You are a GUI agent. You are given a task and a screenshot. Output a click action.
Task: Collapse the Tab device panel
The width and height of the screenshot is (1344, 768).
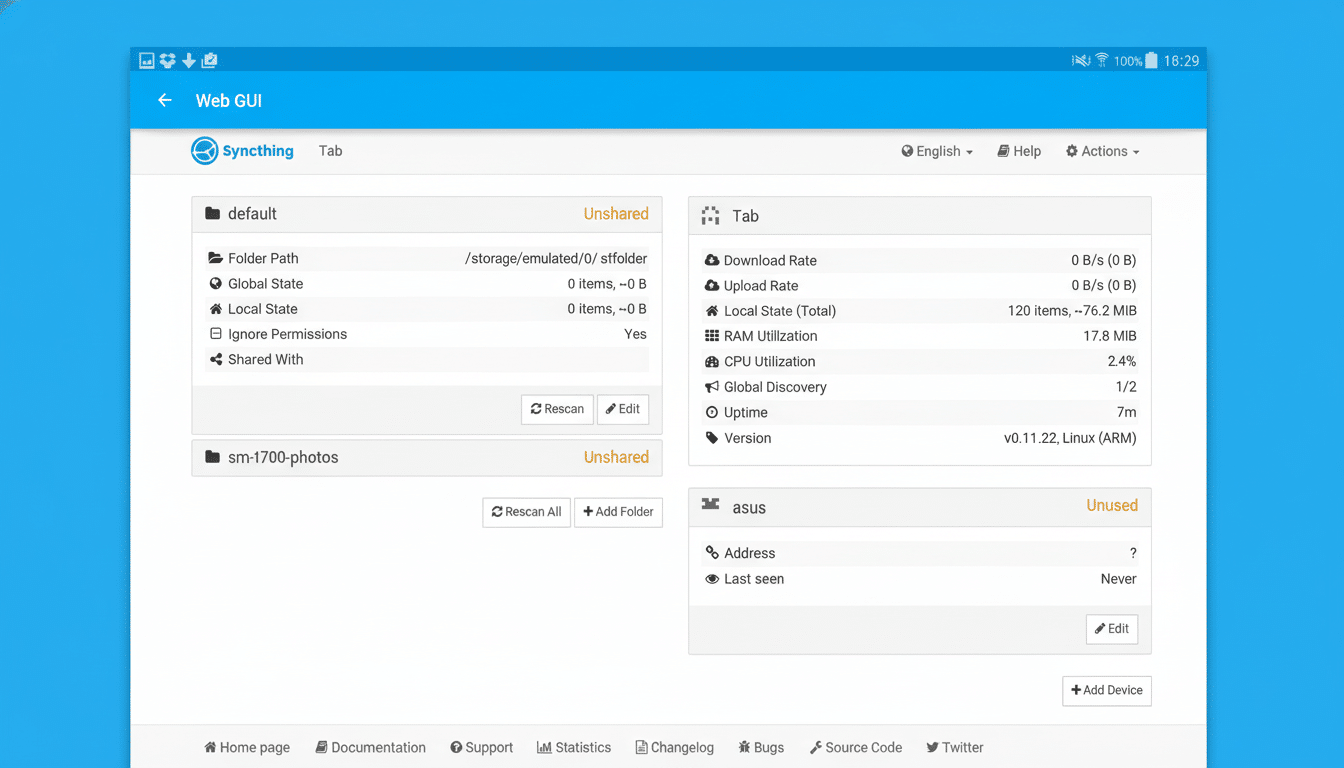(919, 215)
